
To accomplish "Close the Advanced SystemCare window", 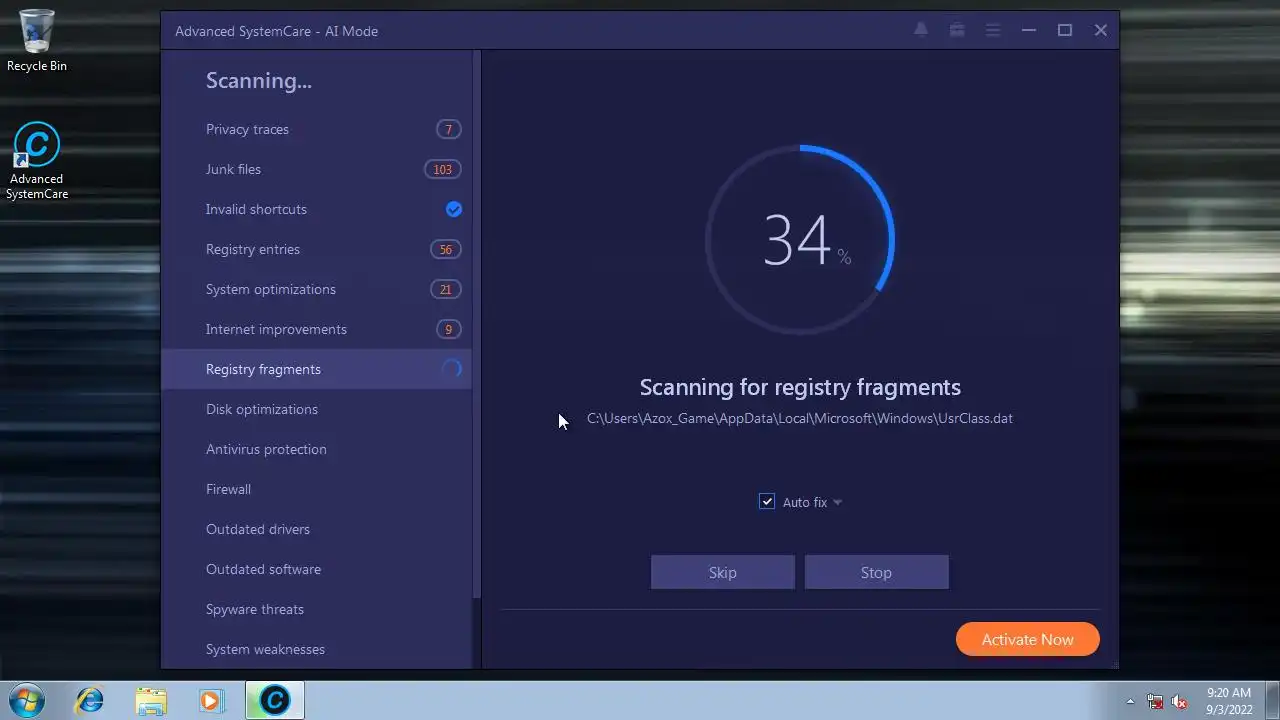I will click(1101, 30).
